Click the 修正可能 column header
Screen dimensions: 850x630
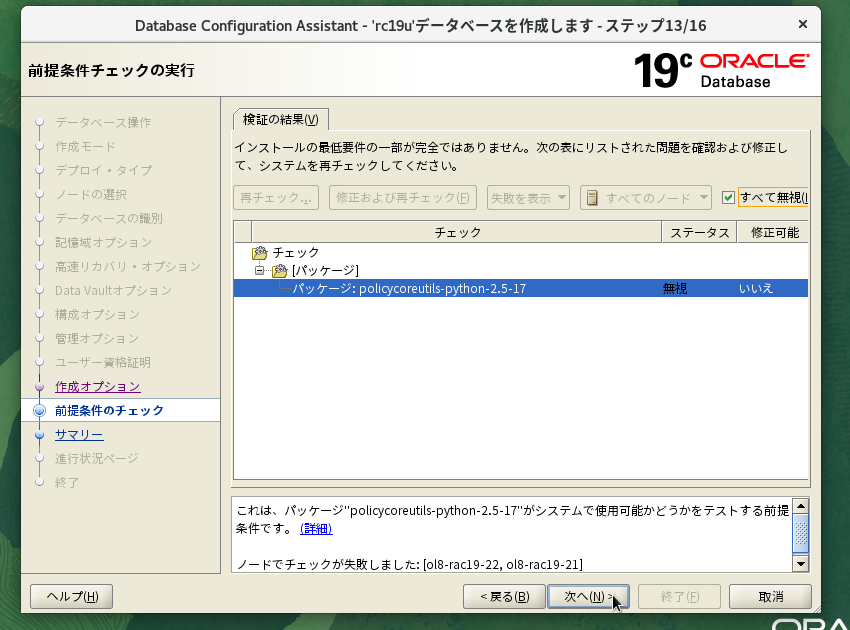coord(774,232)
